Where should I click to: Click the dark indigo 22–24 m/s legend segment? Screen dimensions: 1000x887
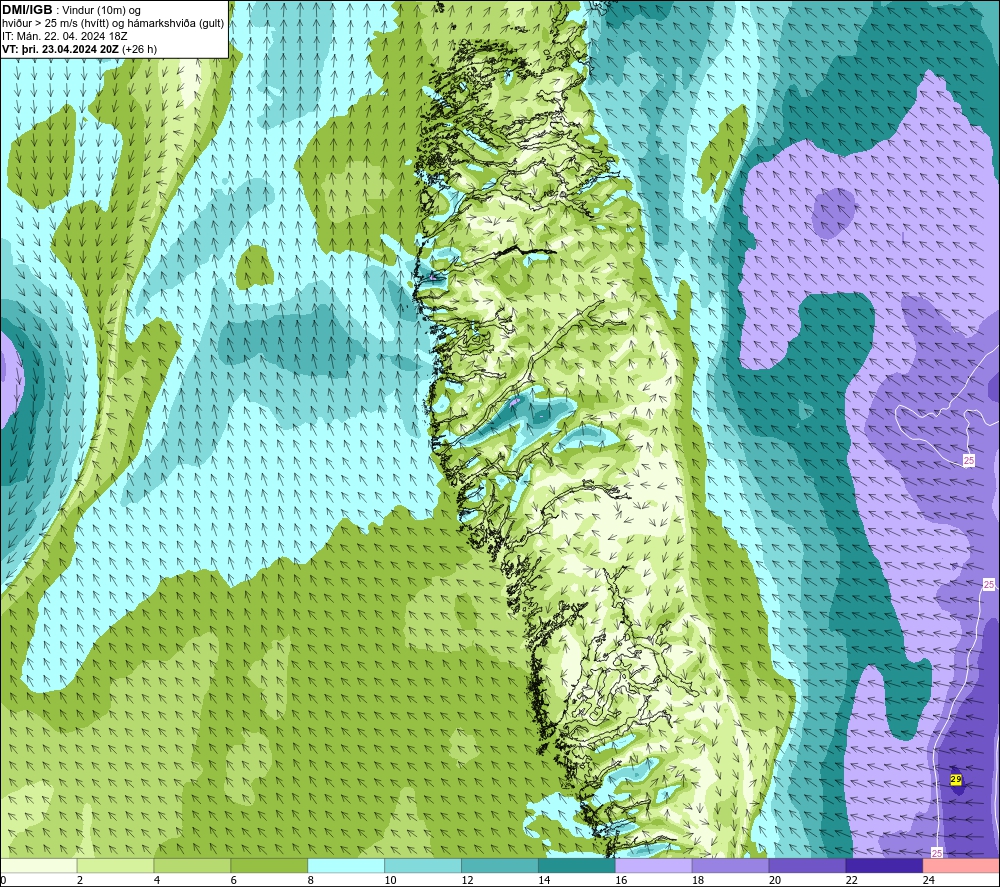coord(884,865)
